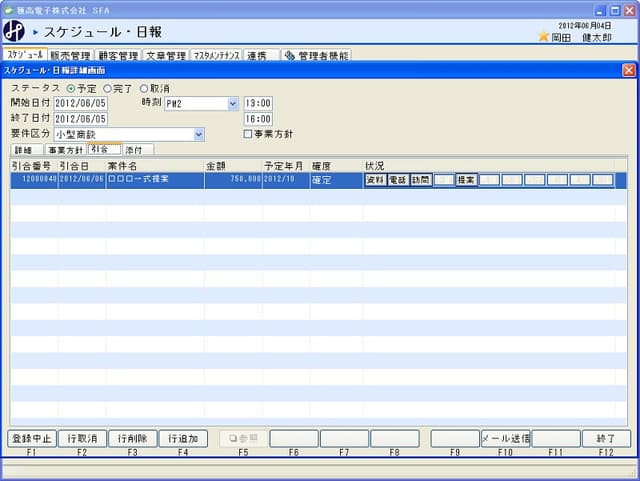640x481 pixels.
Task: Open the 顧客管理 tab
Action: point(118,56)
